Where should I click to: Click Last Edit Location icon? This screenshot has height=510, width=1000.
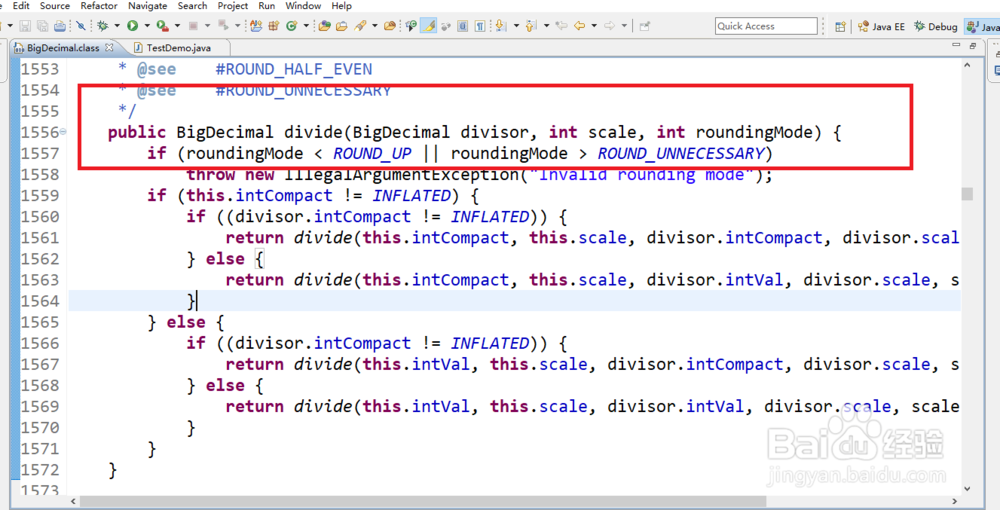(561, 26)
